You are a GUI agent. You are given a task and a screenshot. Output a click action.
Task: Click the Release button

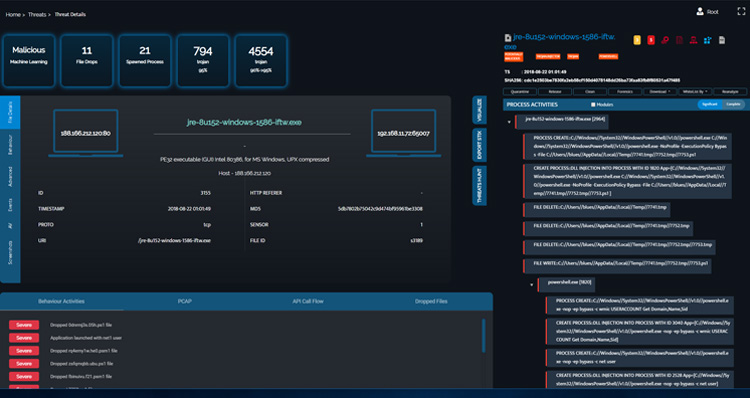tap(554, 91)
